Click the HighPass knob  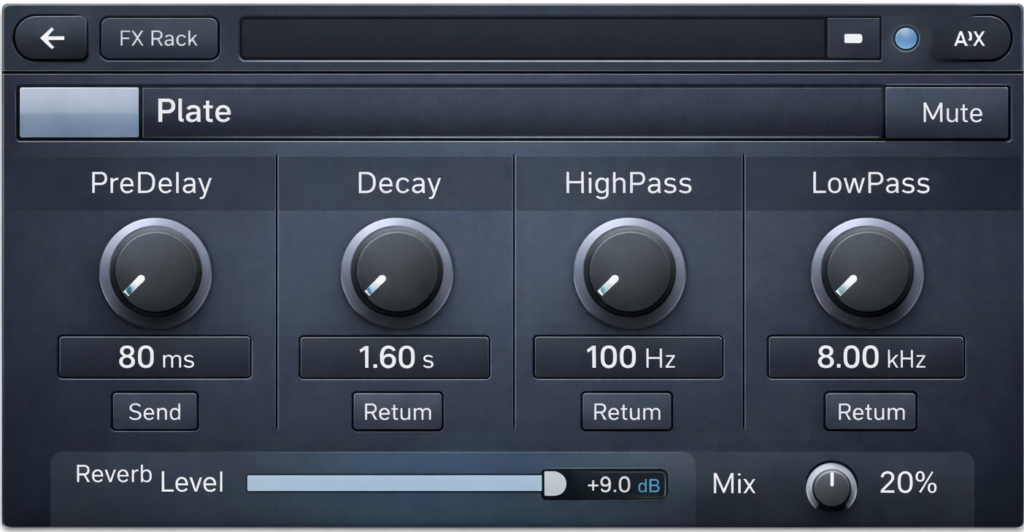click(x=630, y=273)
